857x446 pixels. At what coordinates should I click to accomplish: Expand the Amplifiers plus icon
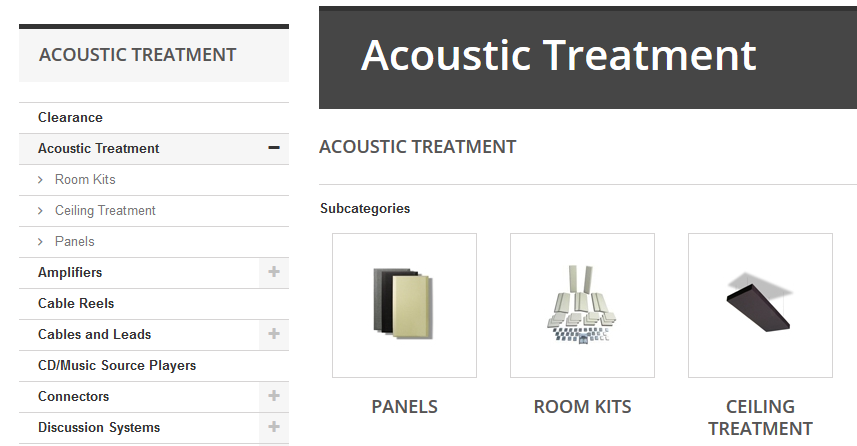(x=274, y=272)
